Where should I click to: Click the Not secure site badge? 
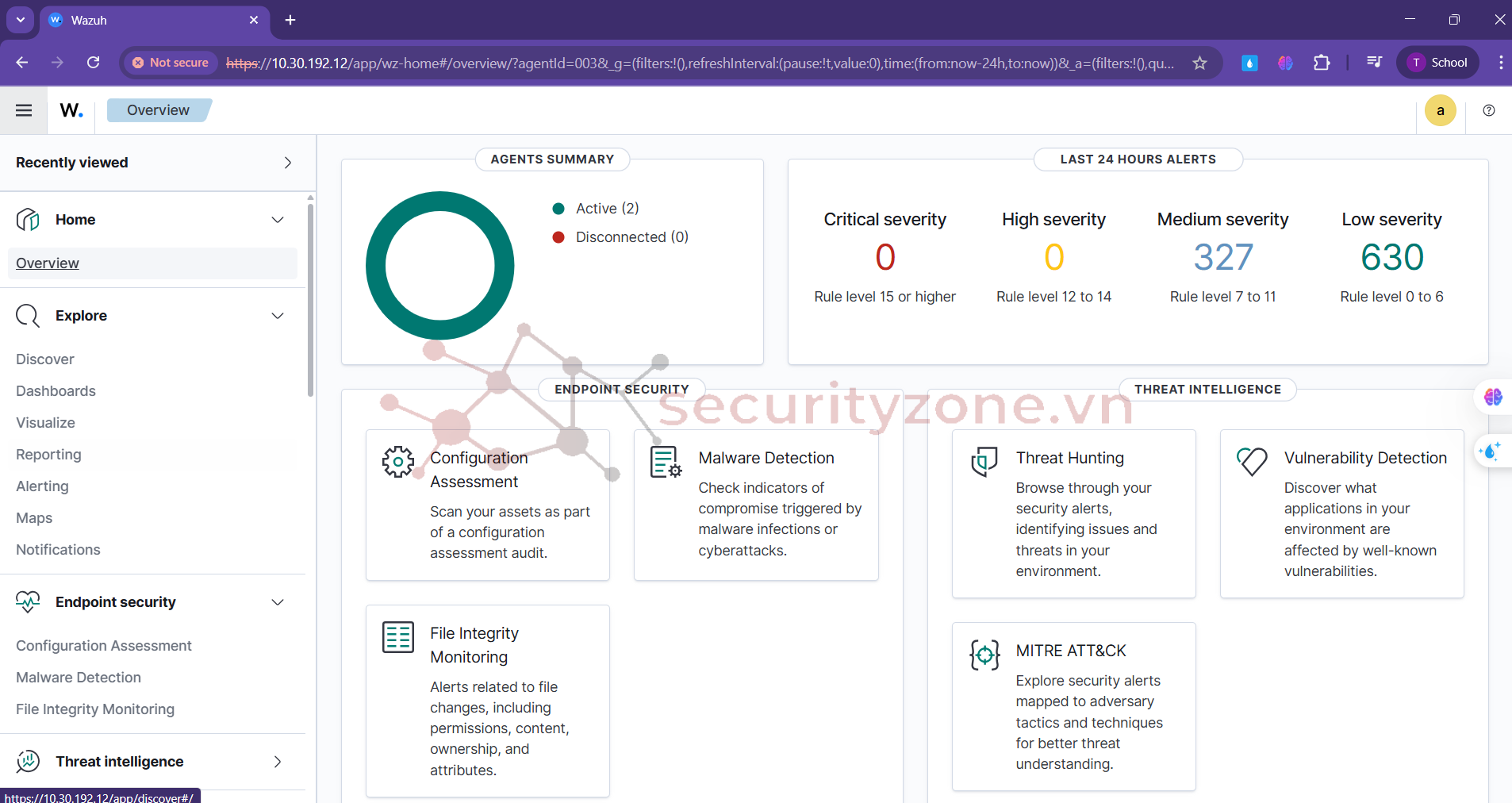pos(171,63)
